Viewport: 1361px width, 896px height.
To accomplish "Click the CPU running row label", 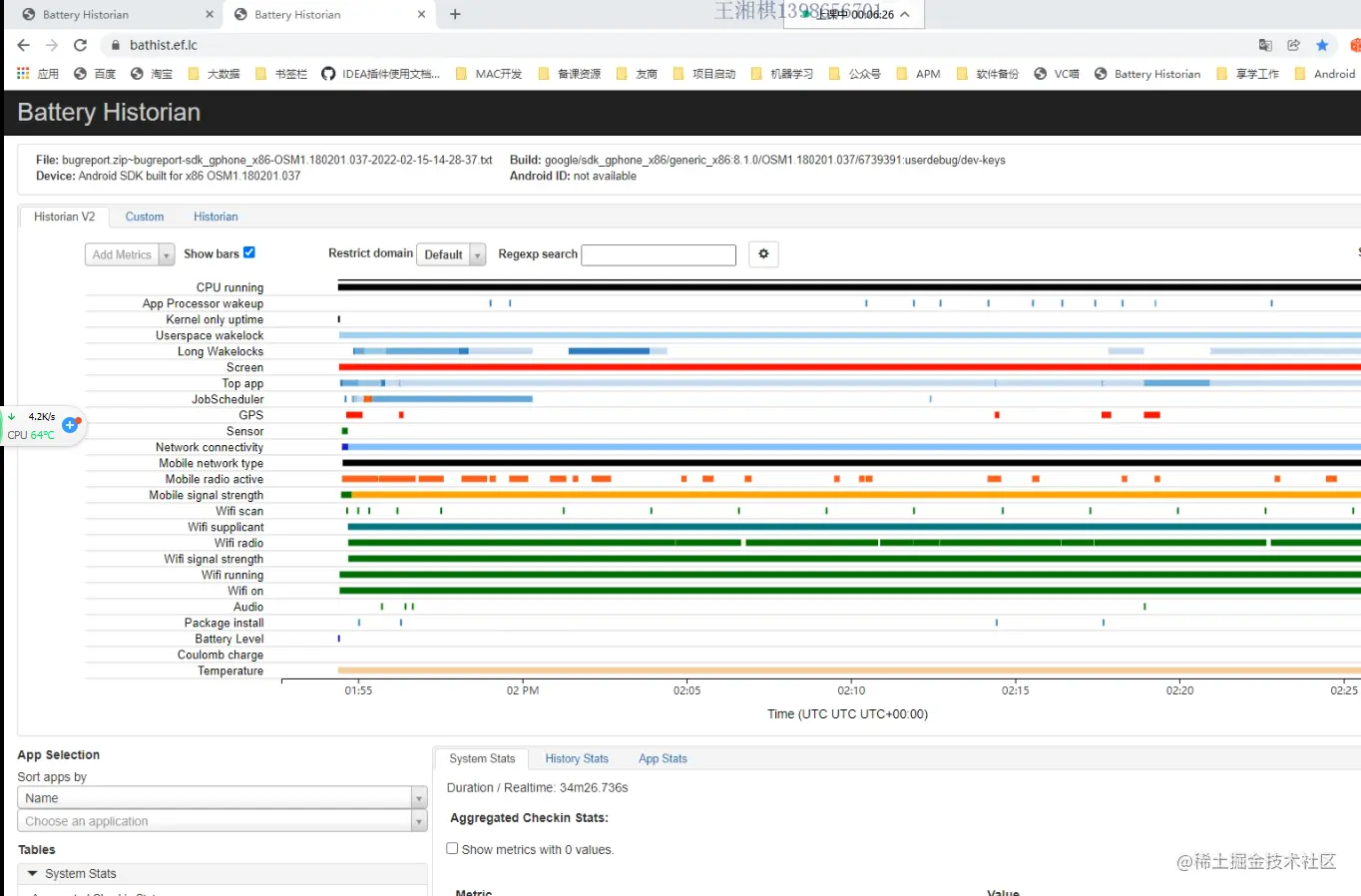I will coord(229,287).
